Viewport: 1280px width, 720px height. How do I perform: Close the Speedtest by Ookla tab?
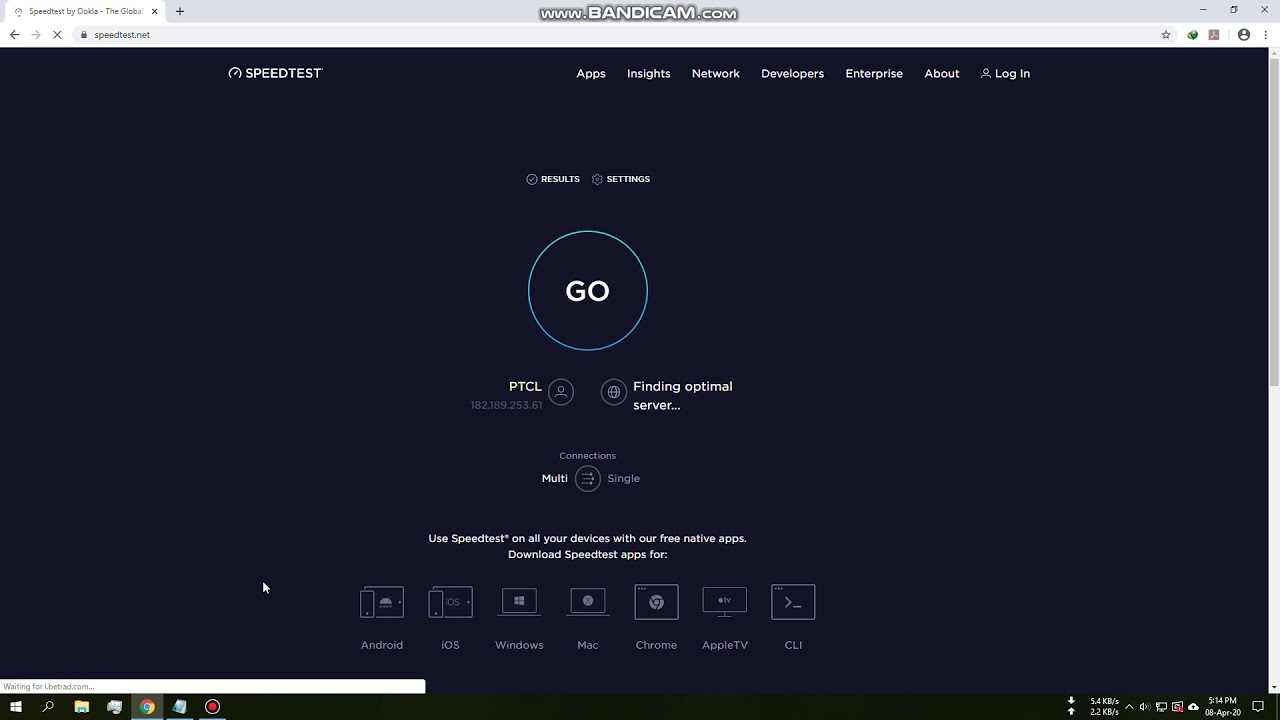155,11
